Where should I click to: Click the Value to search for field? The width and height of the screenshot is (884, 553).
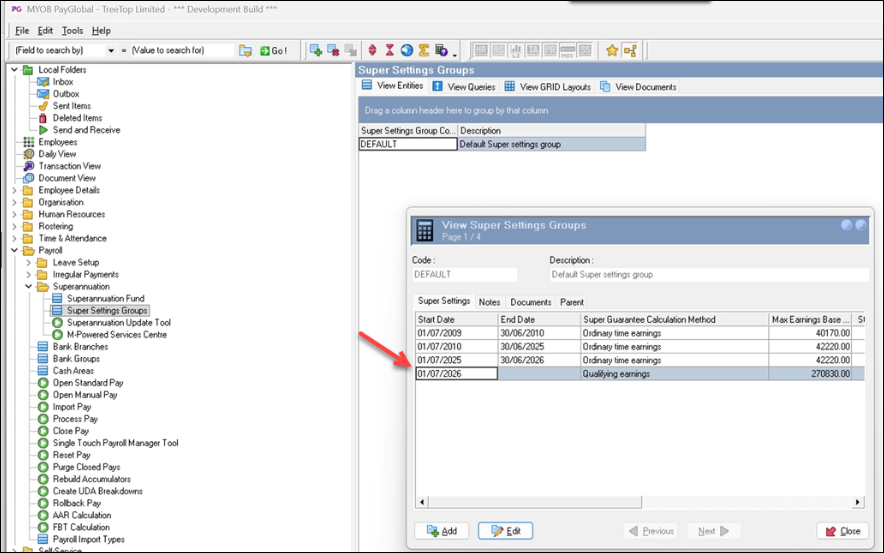(182, 50)
